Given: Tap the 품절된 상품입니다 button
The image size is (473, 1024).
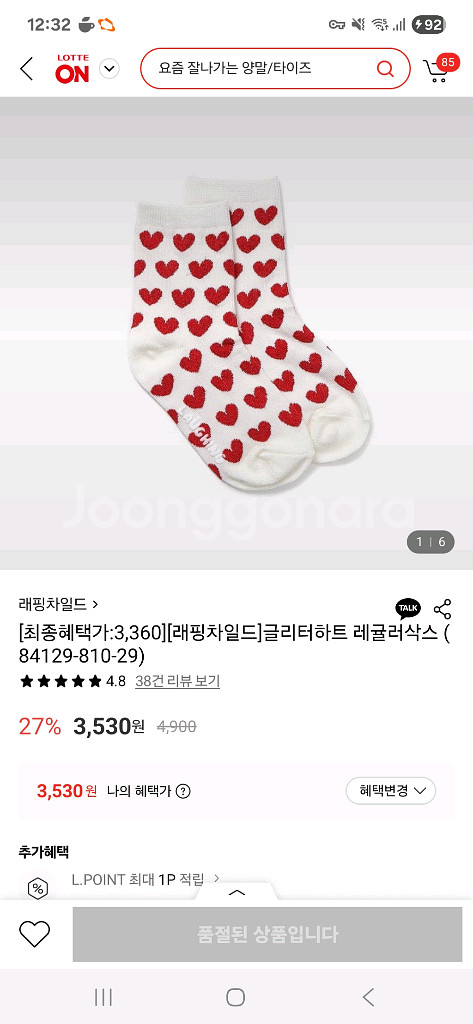Looking at the screenshot, I should point(267,934).
